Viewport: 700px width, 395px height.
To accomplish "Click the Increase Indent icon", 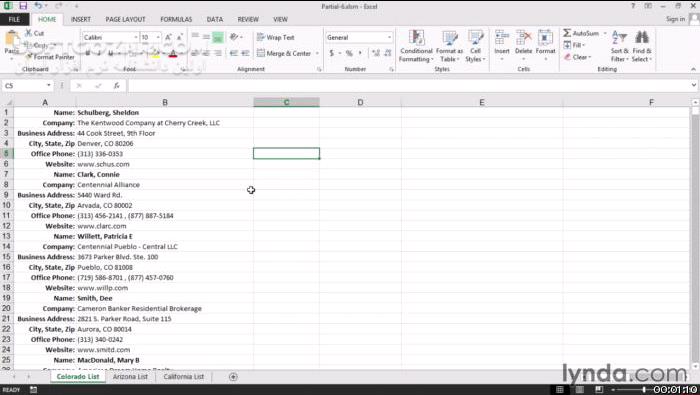I will (245, 53).
